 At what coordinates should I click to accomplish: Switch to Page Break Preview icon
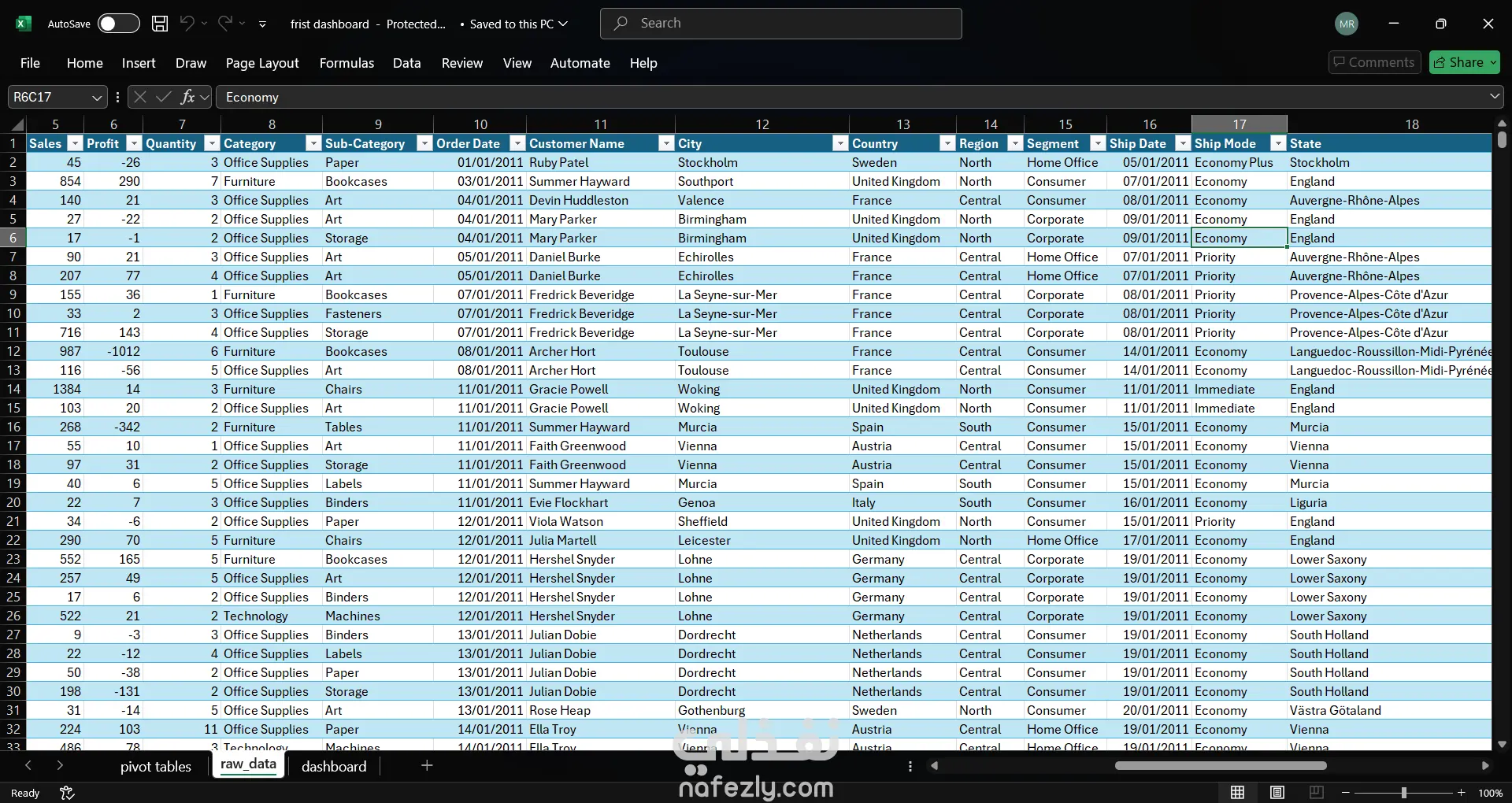click(1316, 793)
